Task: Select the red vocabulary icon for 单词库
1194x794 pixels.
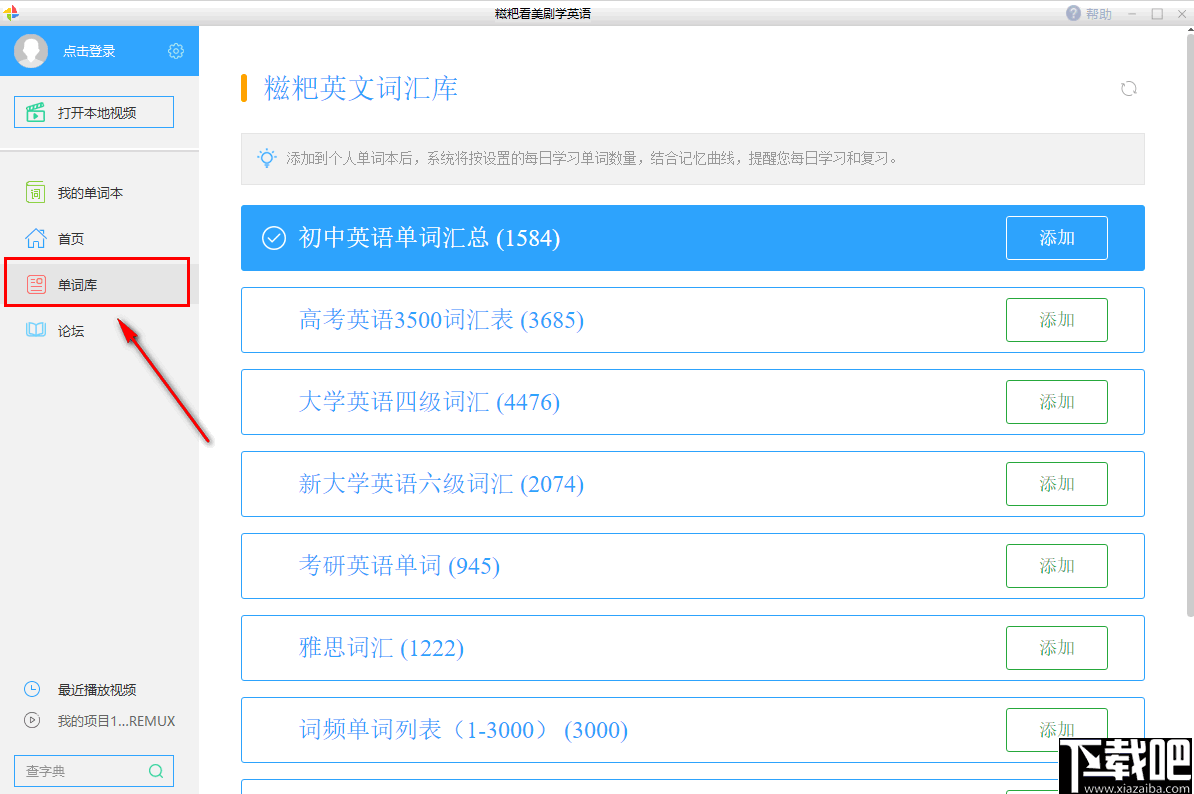Action: (35, 284)
